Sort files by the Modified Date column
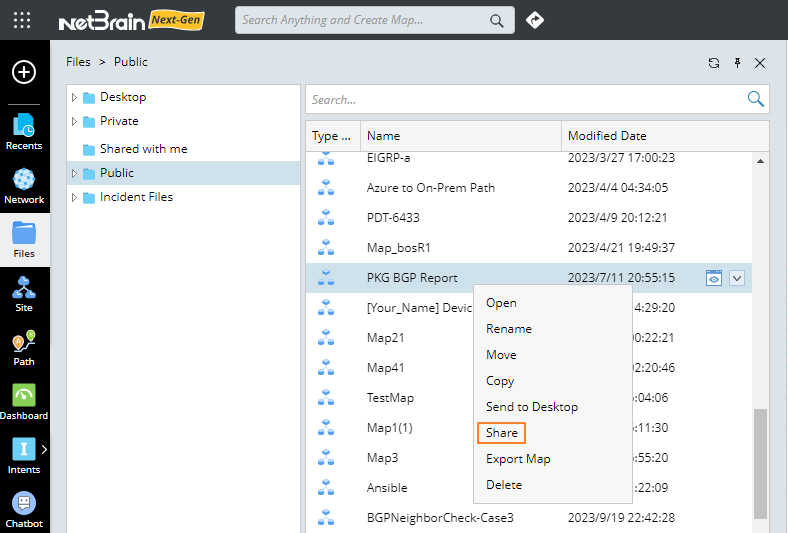Image resolution: width=788 pixels, height=533 pixels. [x=607, y=136]
